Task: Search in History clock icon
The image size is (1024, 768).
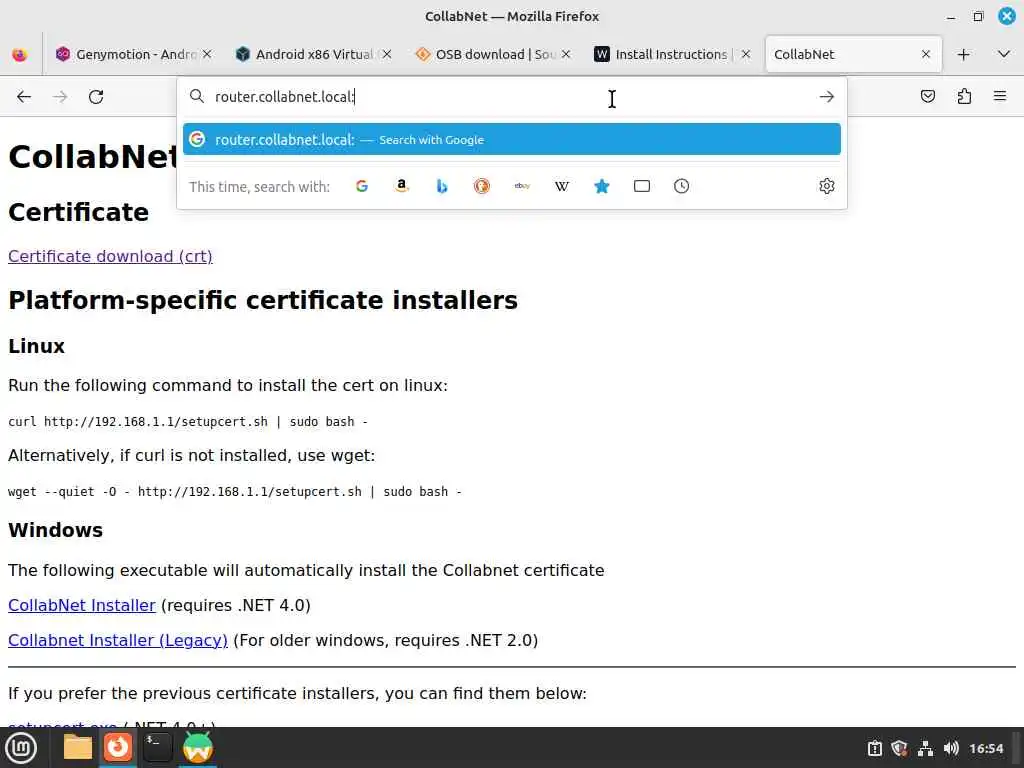Action: tap(681, 186)
